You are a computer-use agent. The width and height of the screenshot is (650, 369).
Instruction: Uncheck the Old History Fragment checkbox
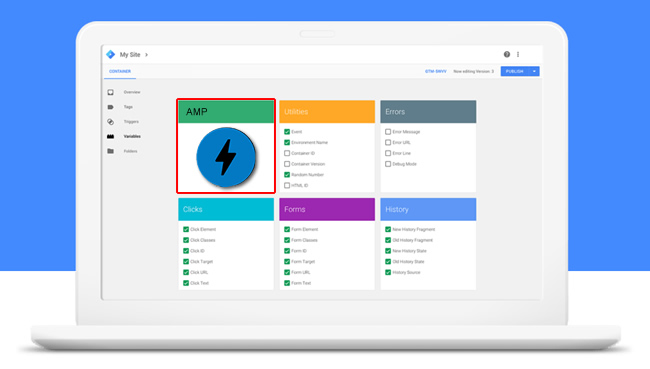tap(388, 240)
